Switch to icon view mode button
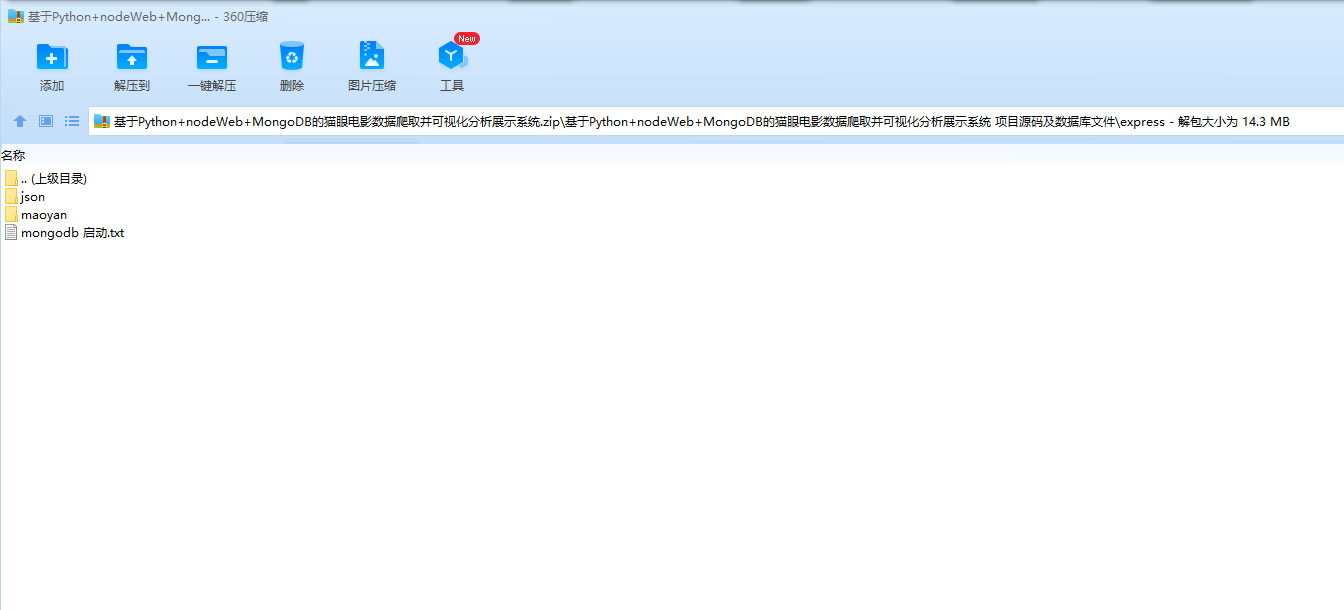This screenshot has height=610, width=1344. click(x=46, y=121)
